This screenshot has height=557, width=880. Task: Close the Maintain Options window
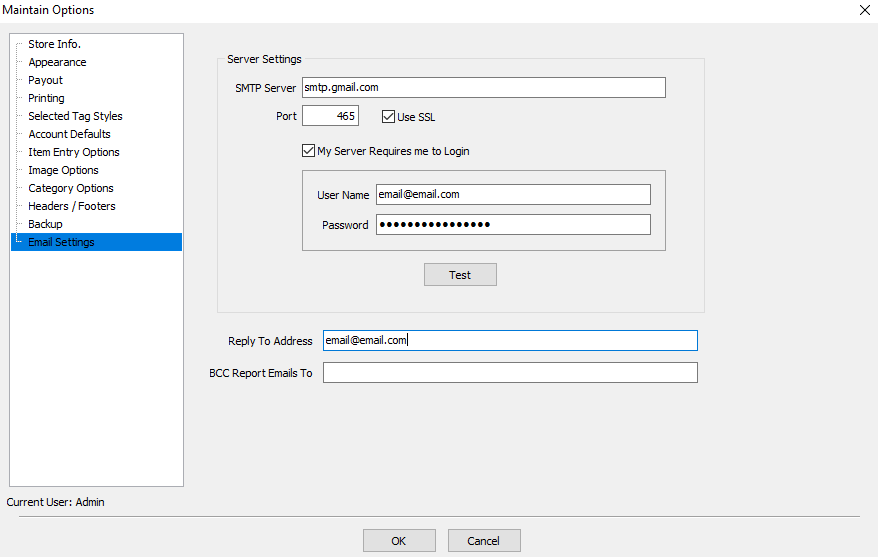[865, 10]
